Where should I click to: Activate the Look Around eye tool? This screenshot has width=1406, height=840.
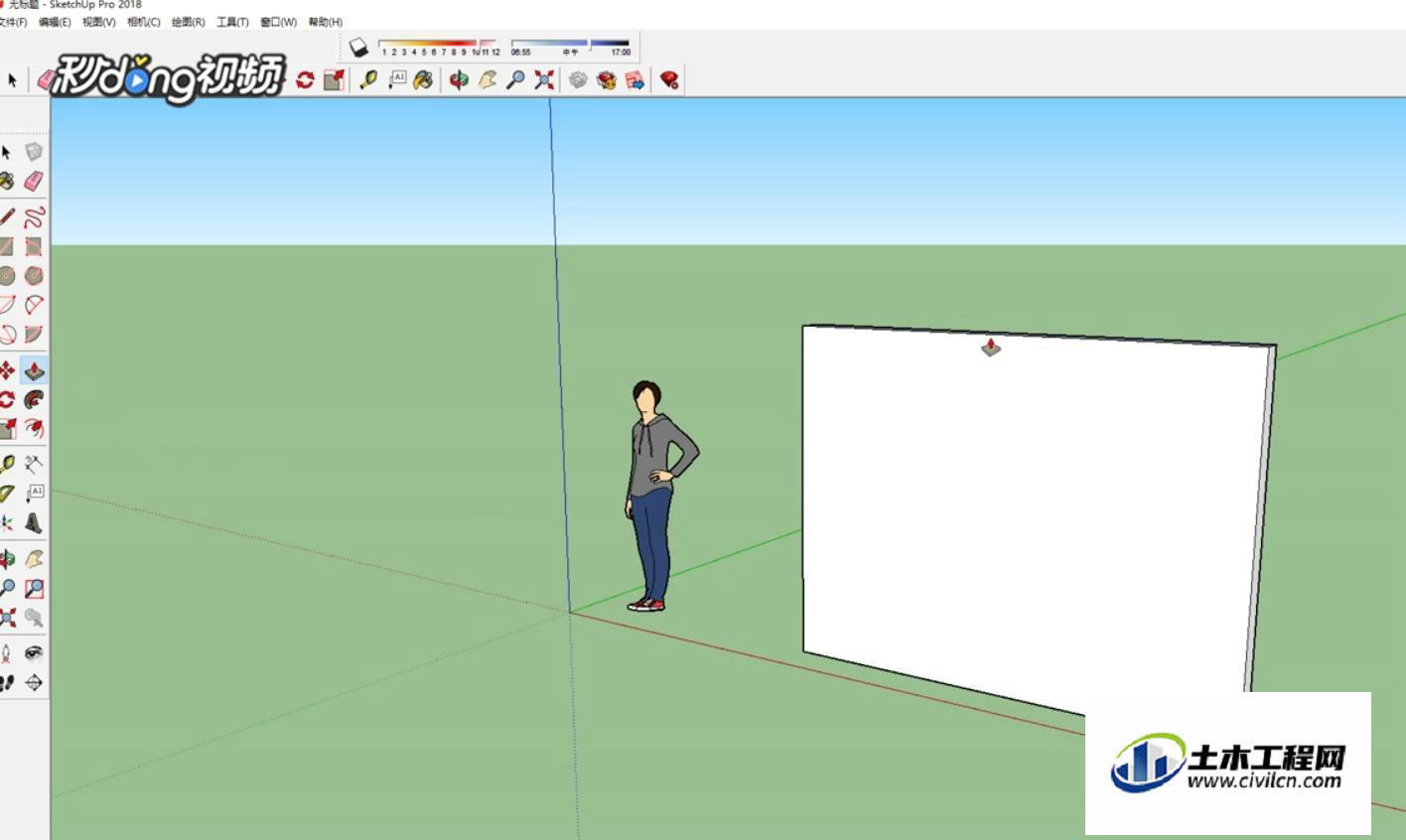pyautogui.click(x=34, y=653)
